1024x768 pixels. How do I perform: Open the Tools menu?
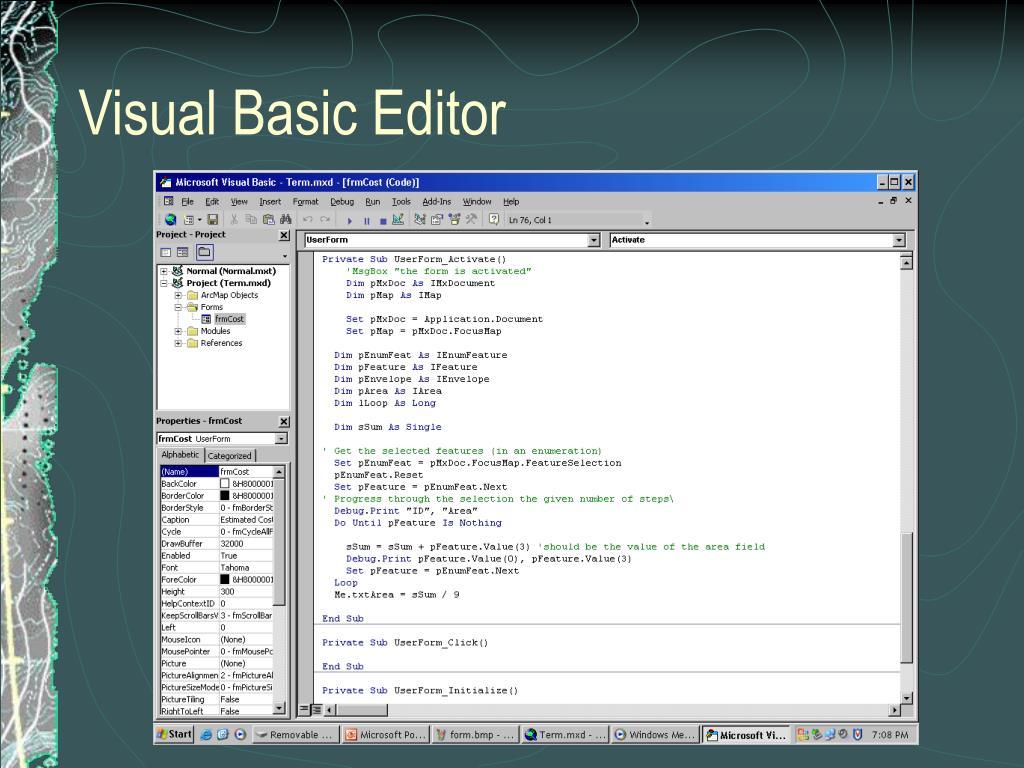point(401,202)
